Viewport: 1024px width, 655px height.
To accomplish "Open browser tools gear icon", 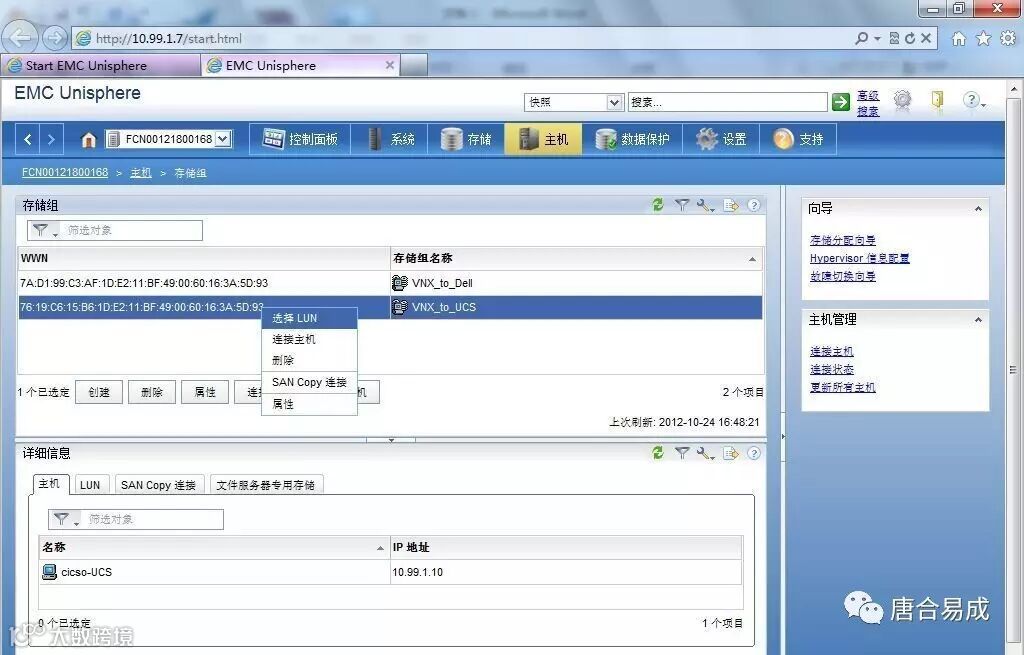I will tap(1008, 39).
